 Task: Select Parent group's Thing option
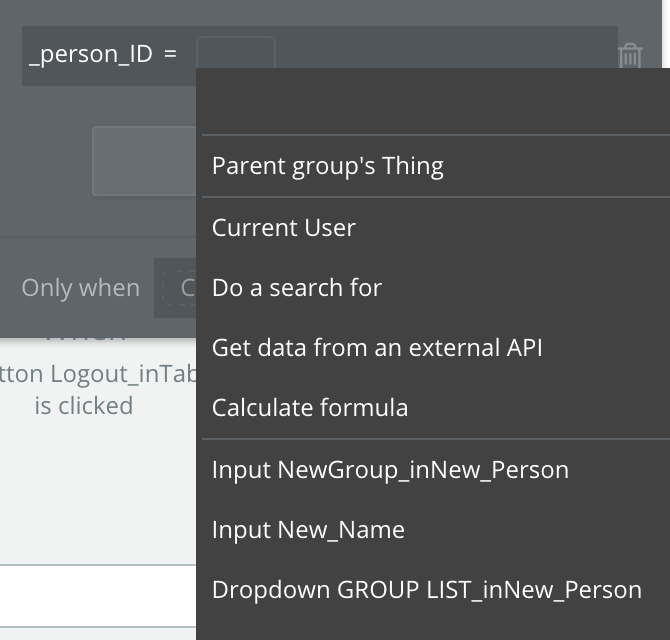(x=328, y=166)
